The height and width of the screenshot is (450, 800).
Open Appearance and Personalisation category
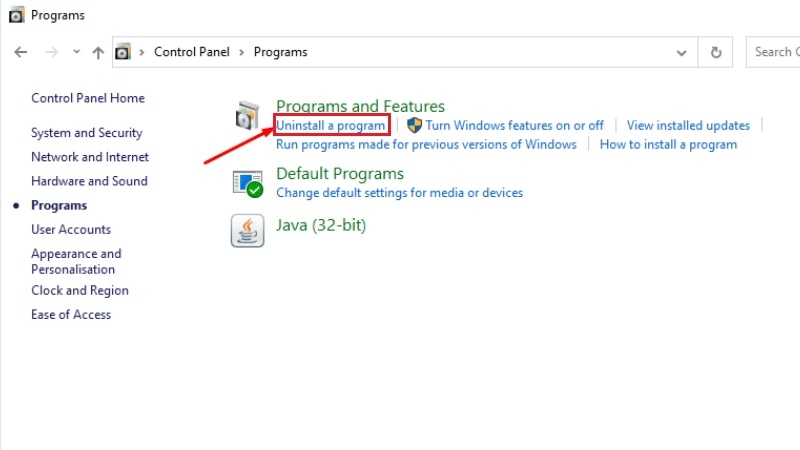[x=77, y=262]
